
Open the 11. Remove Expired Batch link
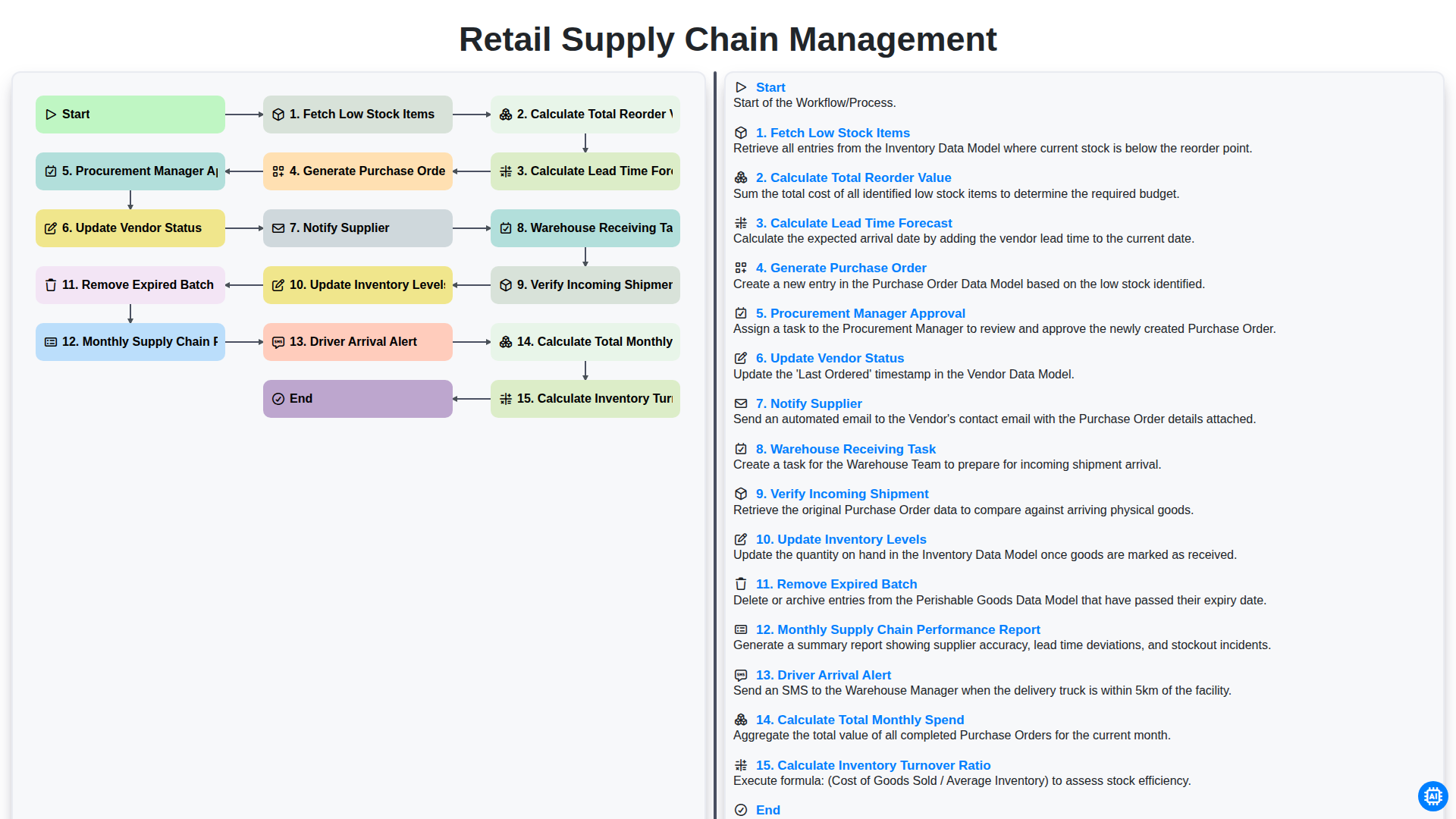pos(836,584)
